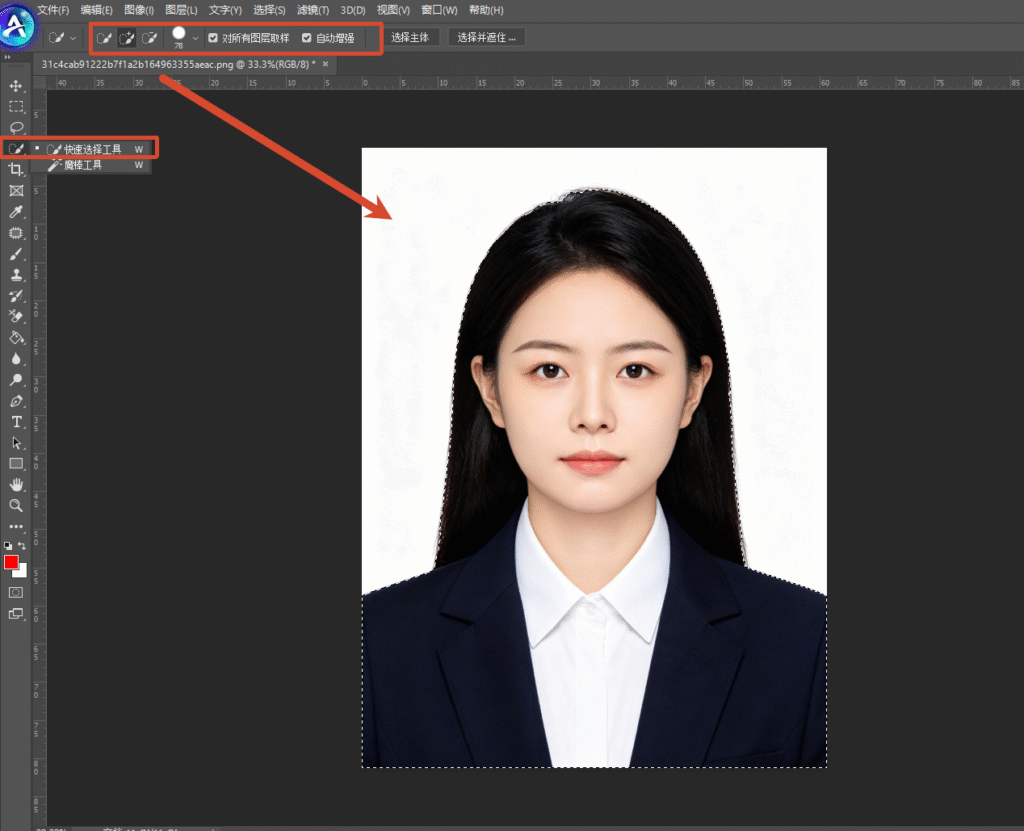Select the Crop tool
Viewport: 1024px width, 831px height.
pos(16,169)
